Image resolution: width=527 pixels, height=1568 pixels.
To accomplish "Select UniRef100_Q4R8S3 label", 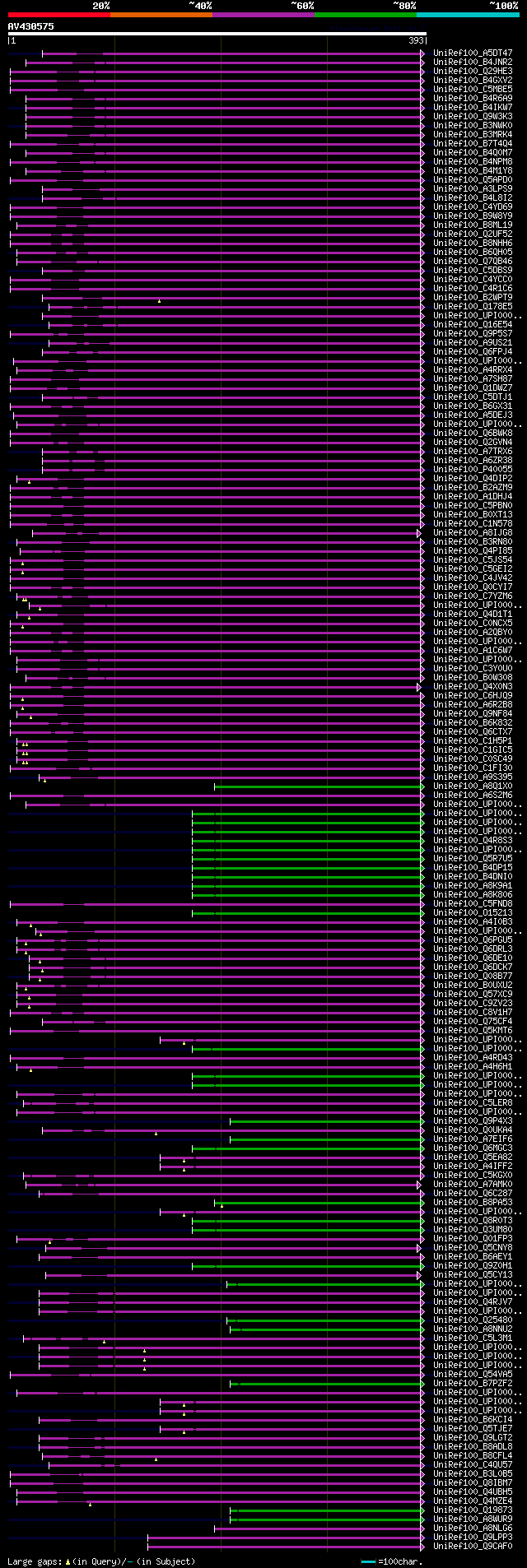I will click(x=473, y=841).
